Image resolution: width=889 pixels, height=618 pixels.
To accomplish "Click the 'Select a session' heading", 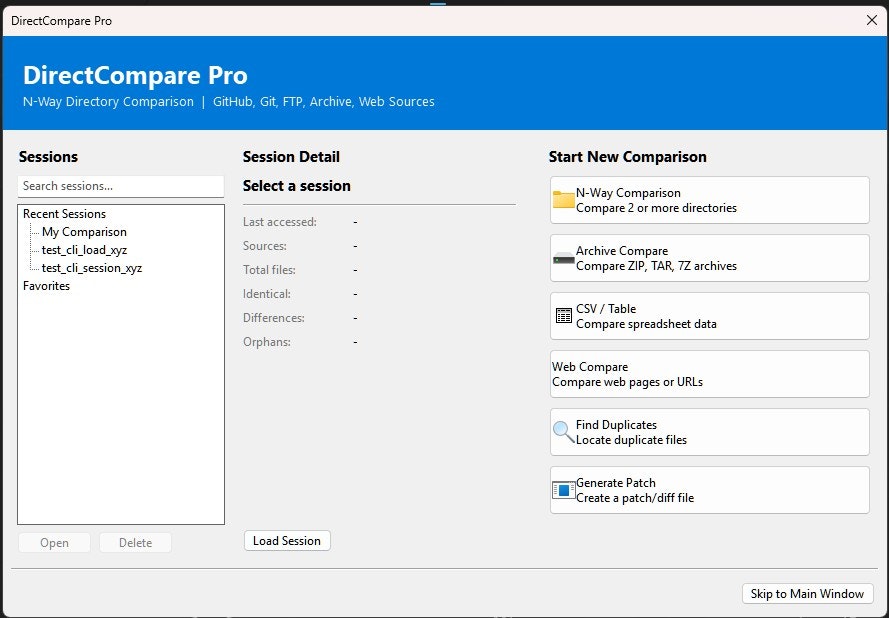I will coord(297,186).
